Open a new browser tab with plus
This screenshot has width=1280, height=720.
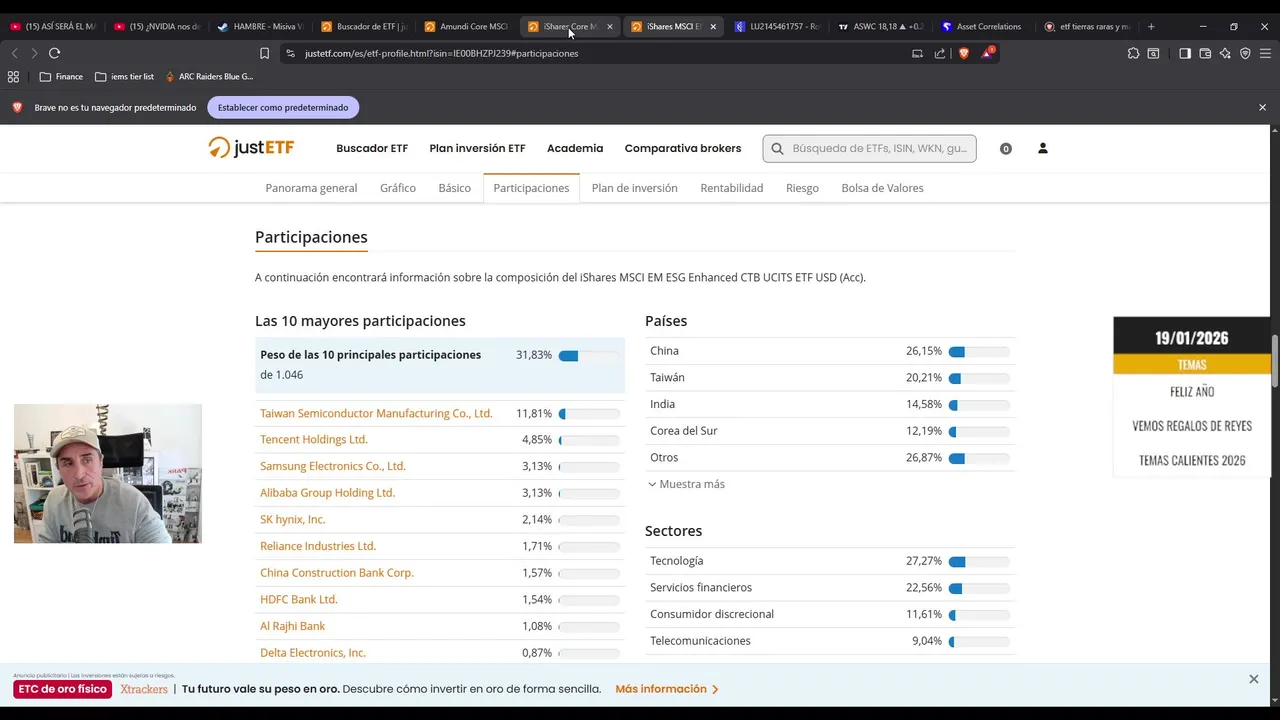(x=1151, y=26)
